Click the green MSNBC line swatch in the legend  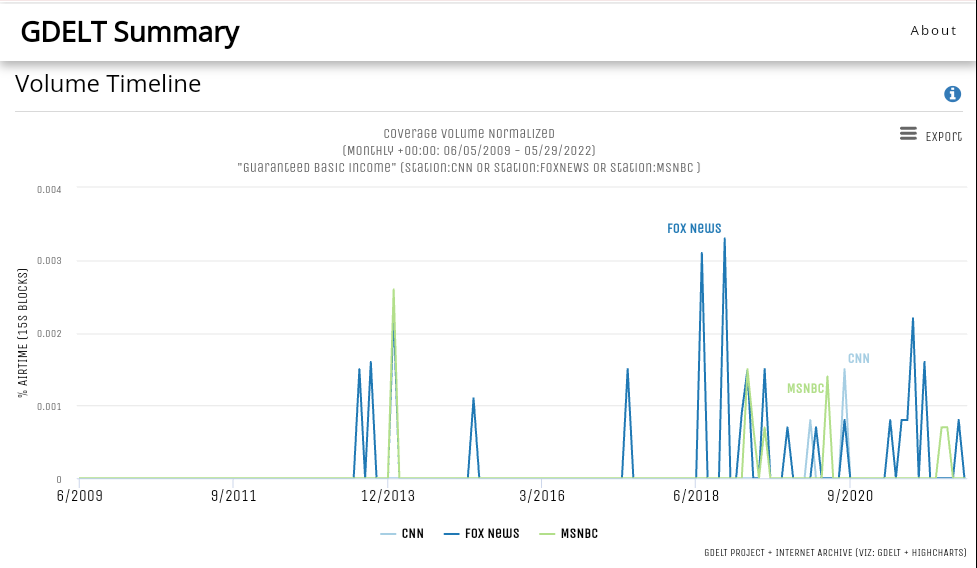[x=547, y=534]
